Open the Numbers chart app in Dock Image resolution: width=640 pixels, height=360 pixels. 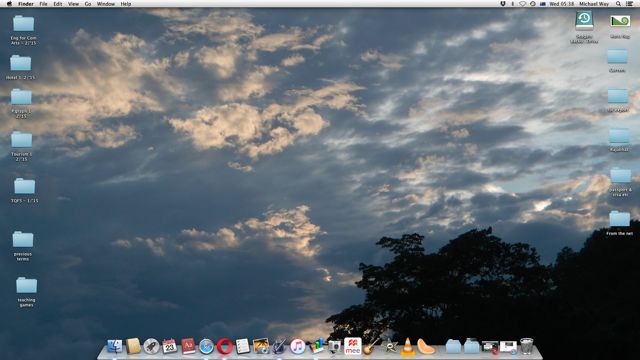tap(316, 347)
